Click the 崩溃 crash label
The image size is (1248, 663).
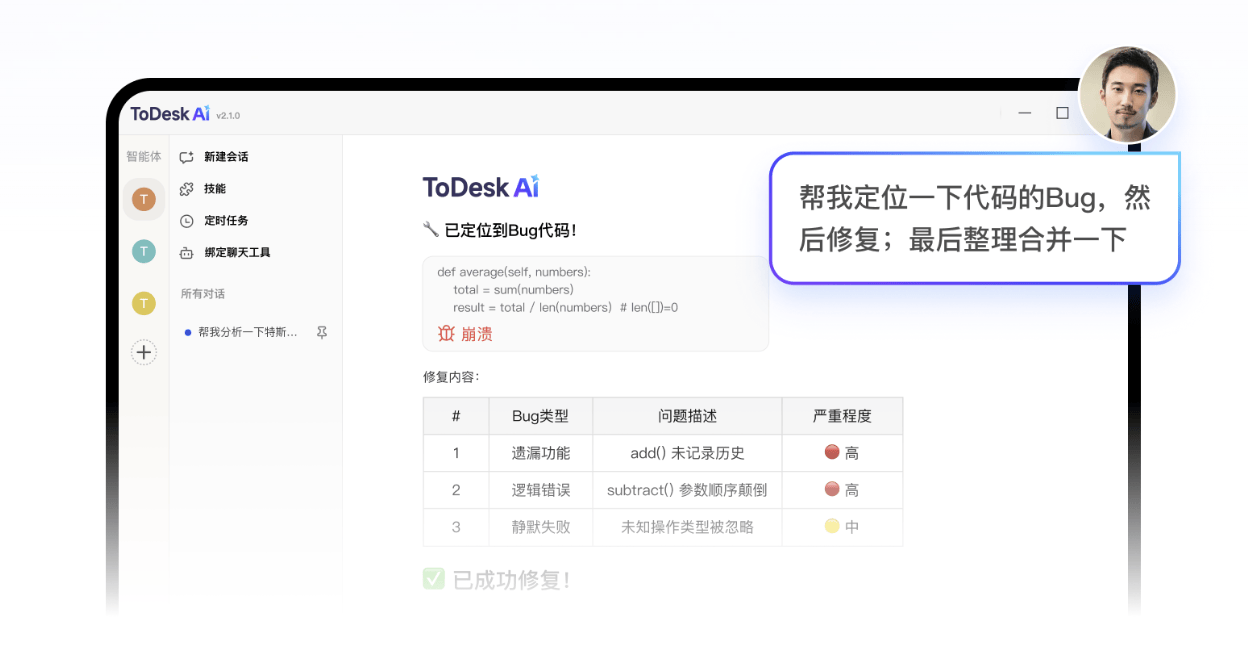pos(477,334)
